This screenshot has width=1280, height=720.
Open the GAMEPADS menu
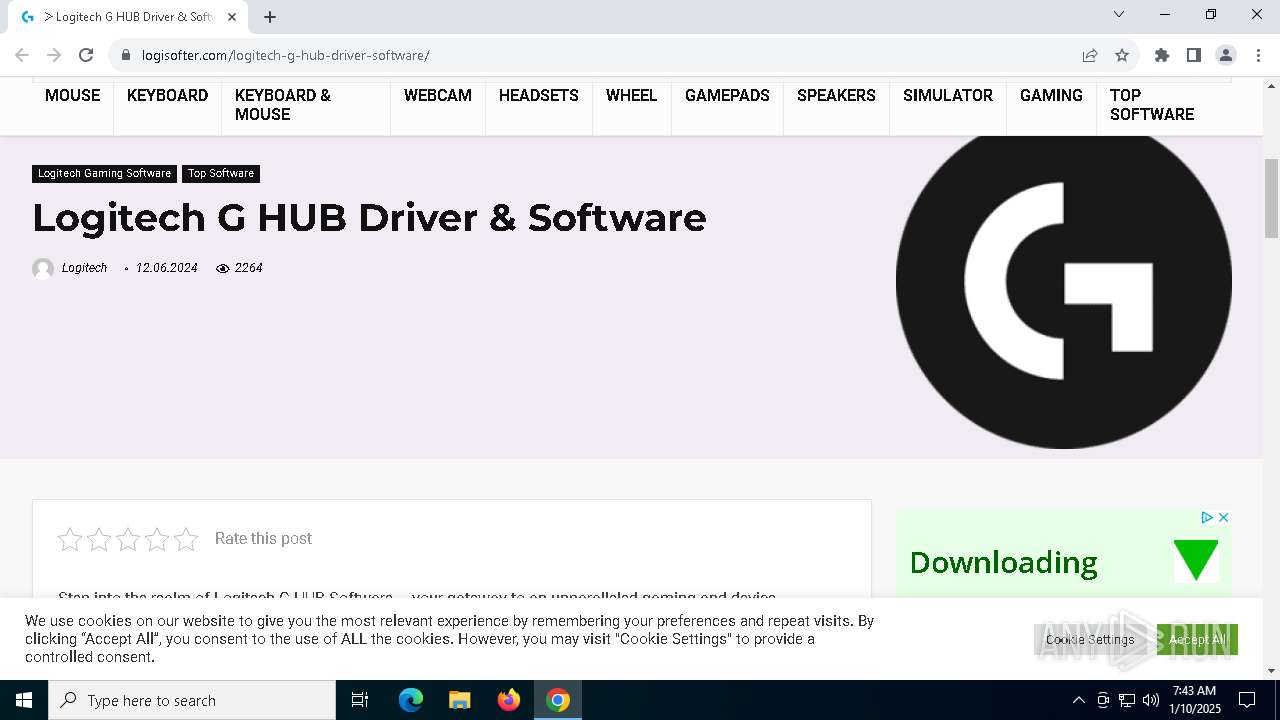pos(727,95)
